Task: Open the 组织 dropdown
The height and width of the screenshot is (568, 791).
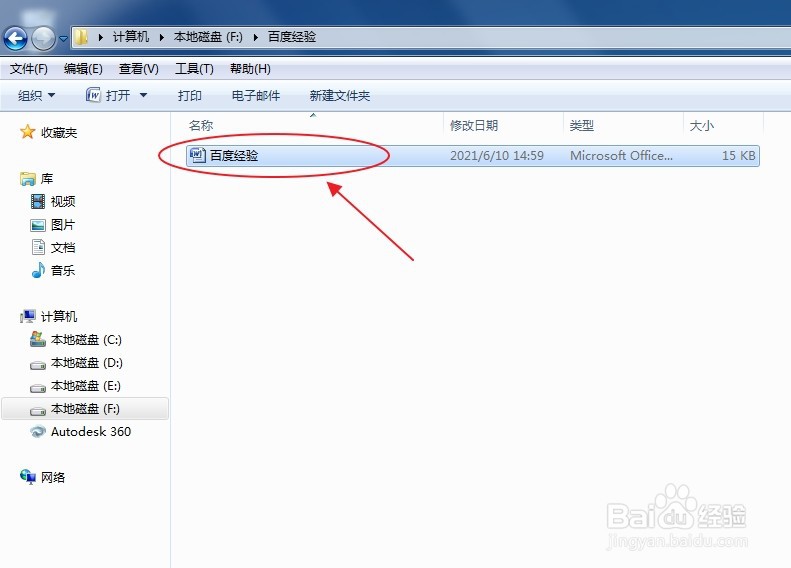Action: [x=36, y=95]
